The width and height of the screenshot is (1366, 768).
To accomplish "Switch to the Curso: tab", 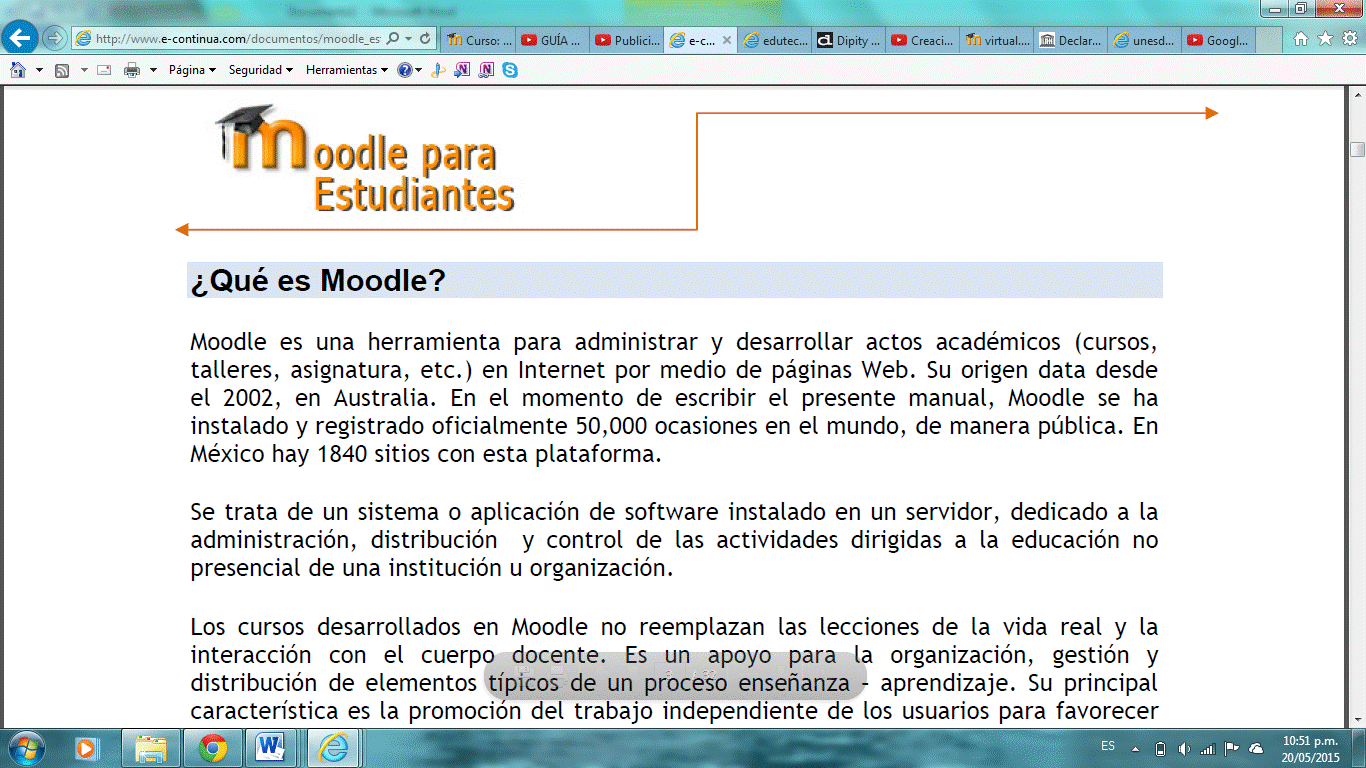I will click(x=477, y=41).
